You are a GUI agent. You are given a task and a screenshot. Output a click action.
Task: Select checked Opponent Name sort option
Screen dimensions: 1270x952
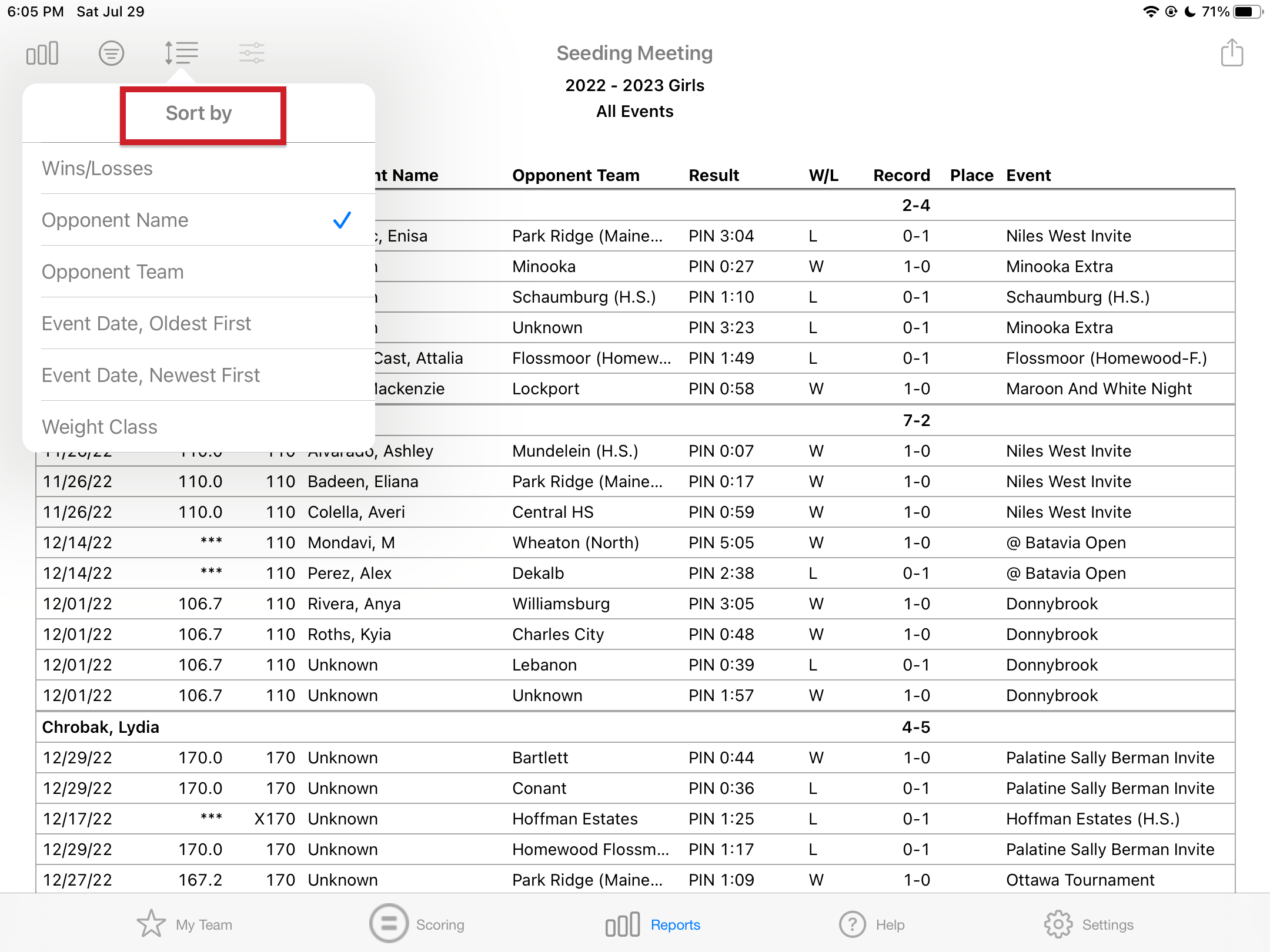(199, 220)
